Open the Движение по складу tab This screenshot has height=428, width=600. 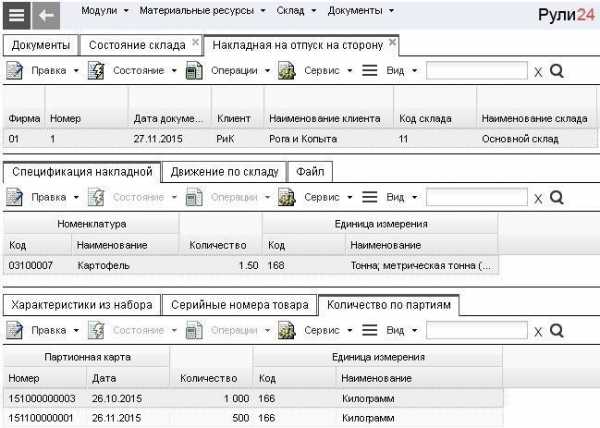tap(225, 172)
